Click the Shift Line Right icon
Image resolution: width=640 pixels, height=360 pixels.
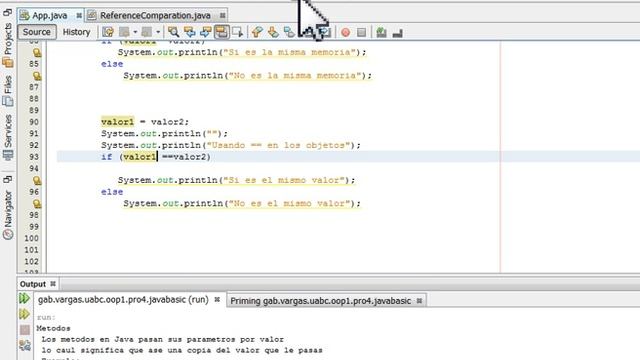[x=325, y=32]
